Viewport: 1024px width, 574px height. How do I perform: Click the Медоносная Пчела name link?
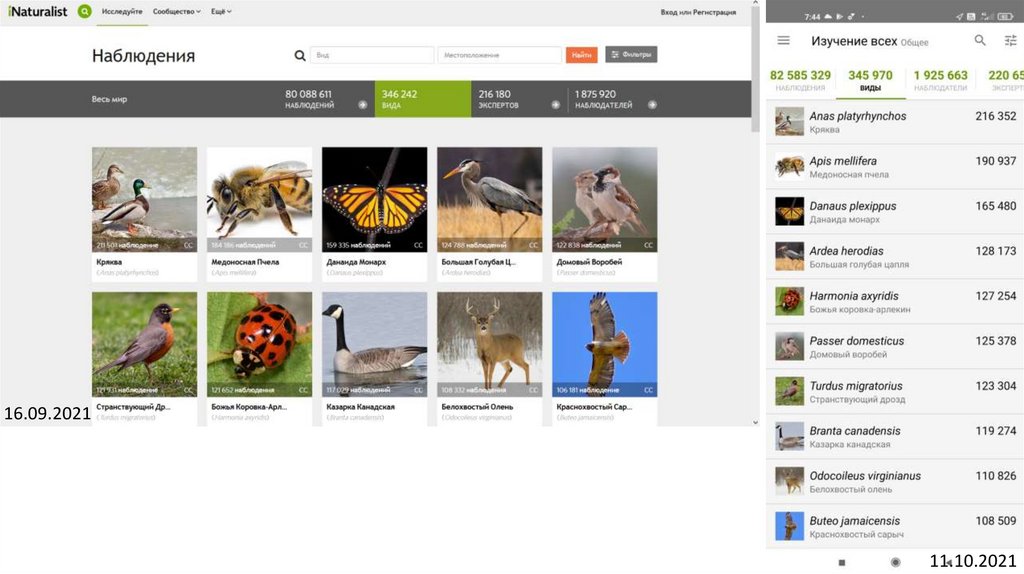245,262
